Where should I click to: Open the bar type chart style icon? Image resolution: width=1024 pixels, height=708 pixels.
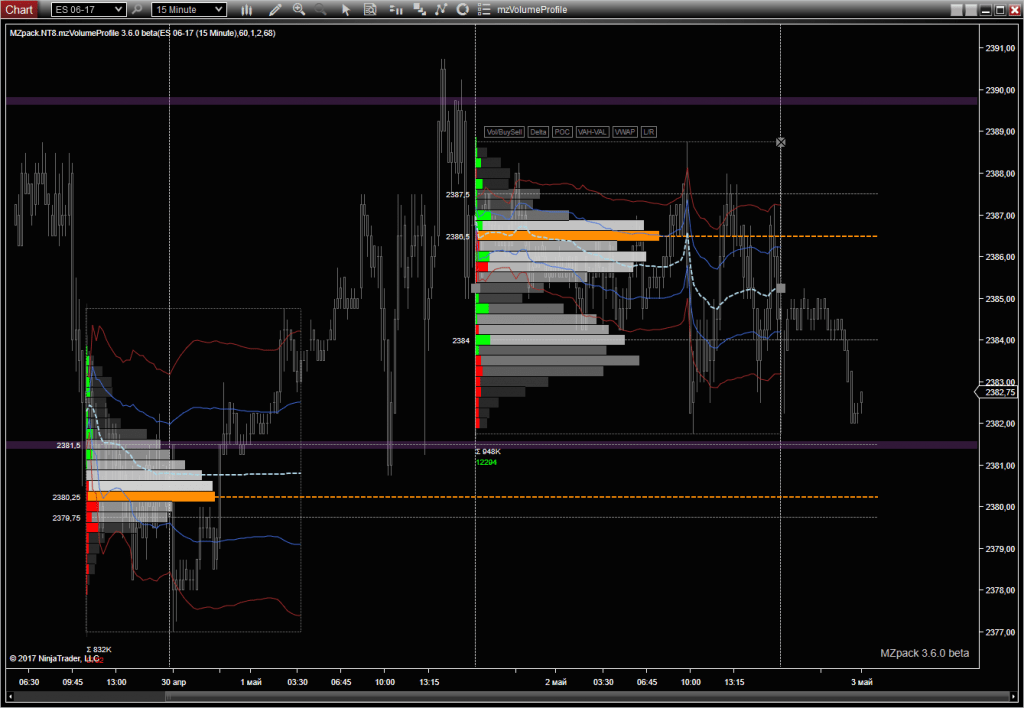(x=247, y=9)
